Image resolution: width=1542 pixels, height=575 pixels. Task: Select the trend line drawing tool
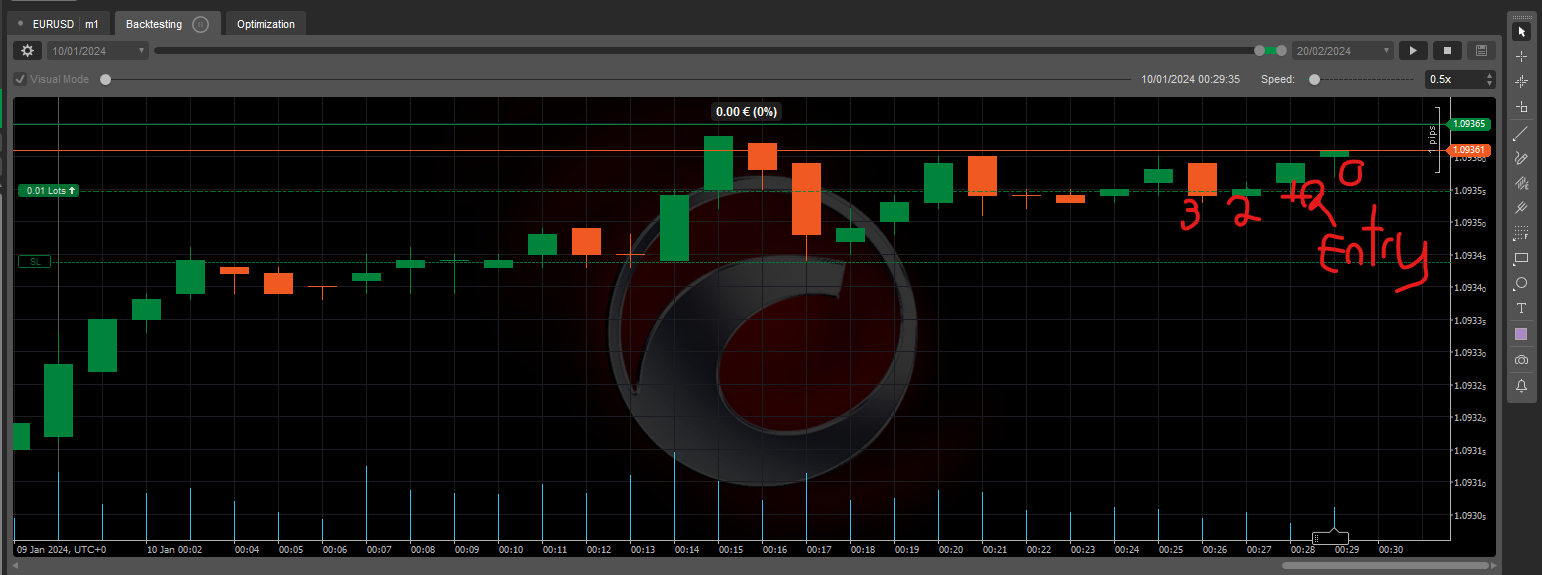[x=1521, y=133]
